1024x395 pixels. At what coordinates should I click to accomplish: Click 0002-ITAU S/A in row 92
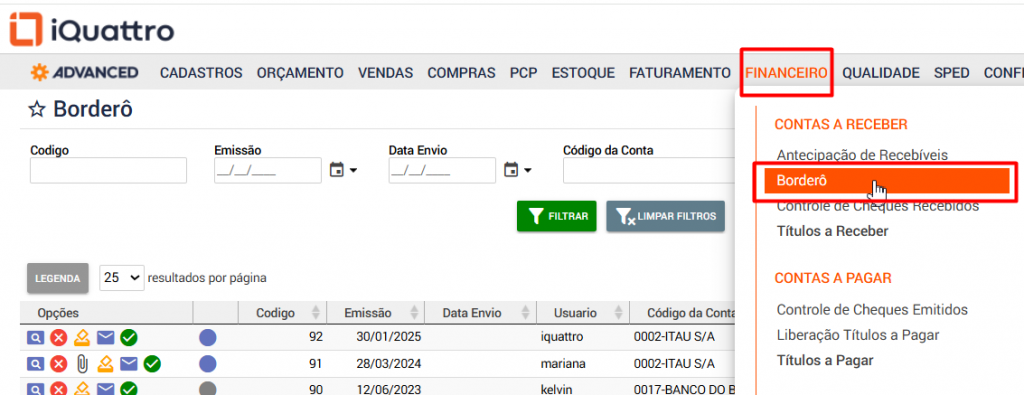[x=674, y=338]
